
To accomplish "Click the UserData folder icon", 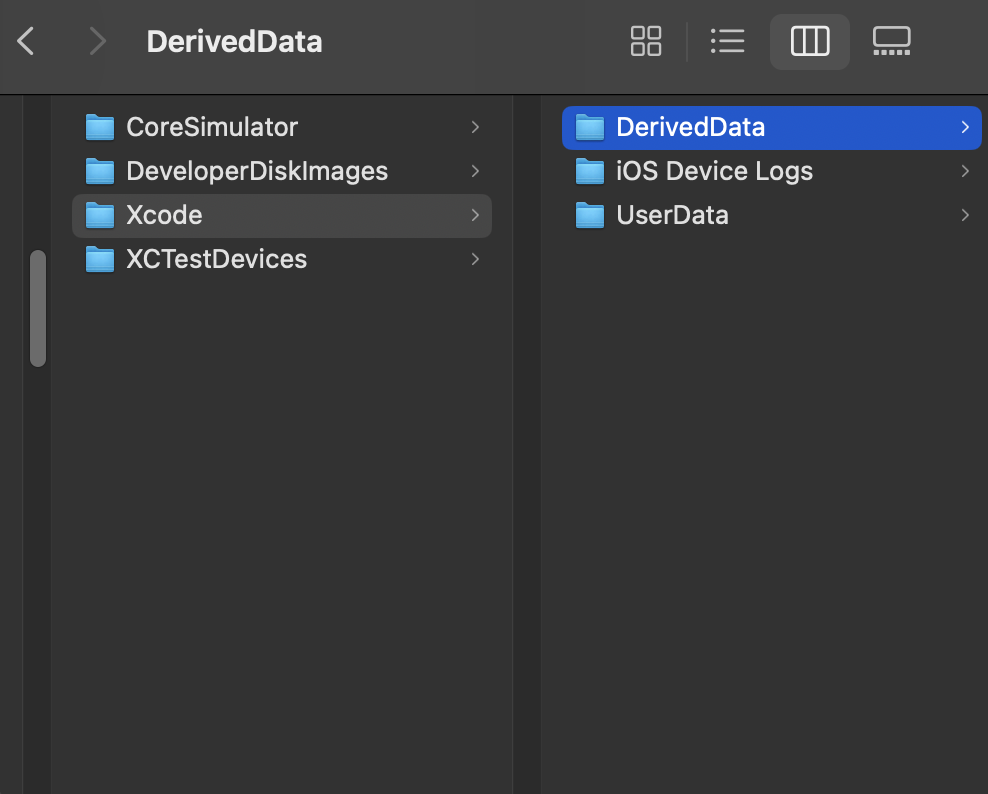I will coord(590,216).
